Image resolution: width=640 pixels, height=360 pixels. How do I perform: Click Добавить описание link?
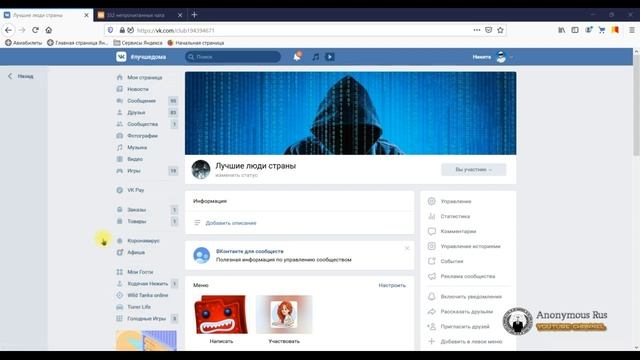pyautogui.click(x=231, y=223)
